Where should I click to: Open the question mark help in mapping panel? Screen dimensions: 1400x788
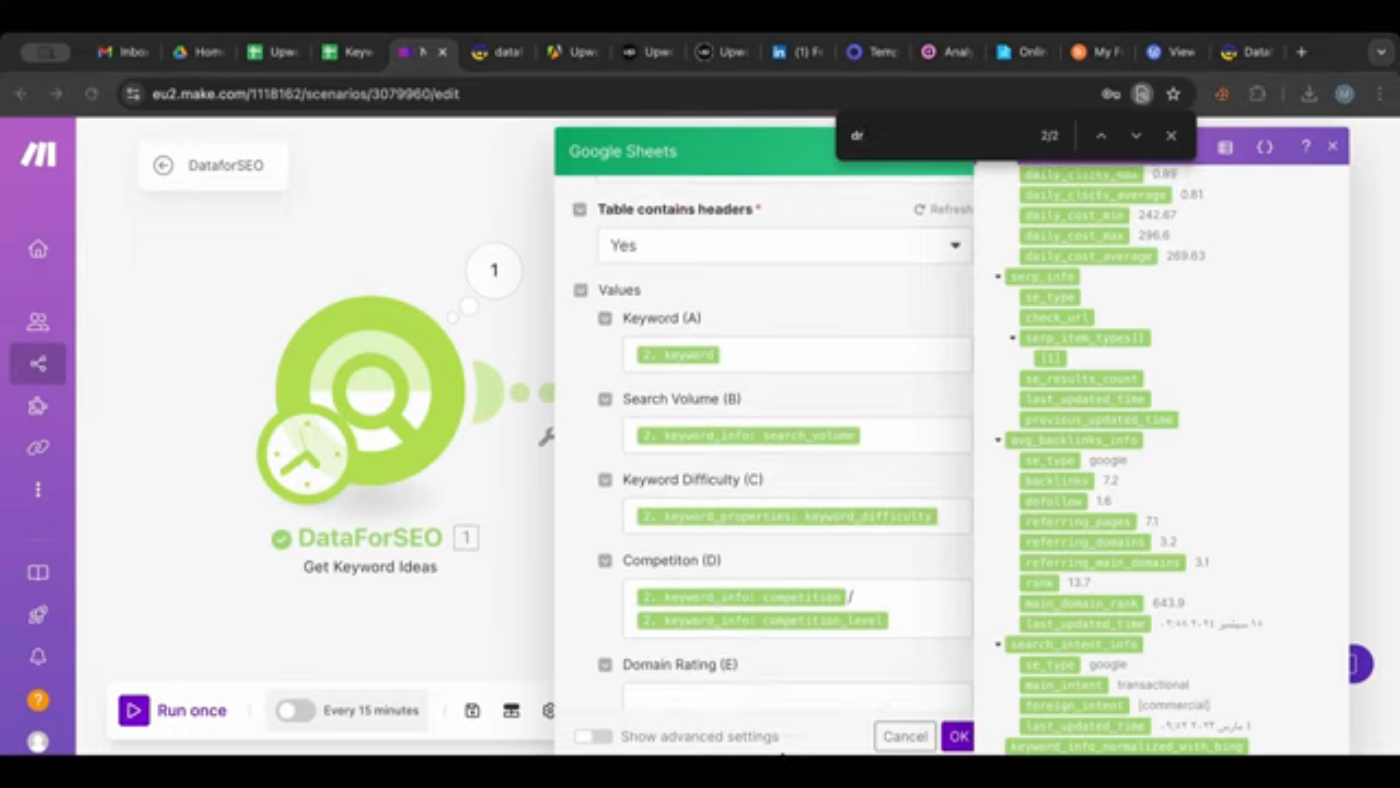[1305, 147]
